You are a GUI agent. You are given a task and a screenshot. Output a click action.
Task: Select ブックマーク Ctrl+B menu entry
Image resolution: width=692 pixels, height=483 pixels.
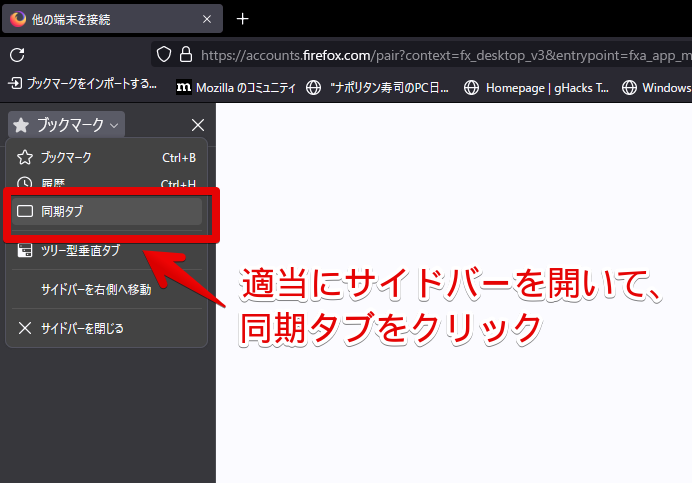(106, 158)
